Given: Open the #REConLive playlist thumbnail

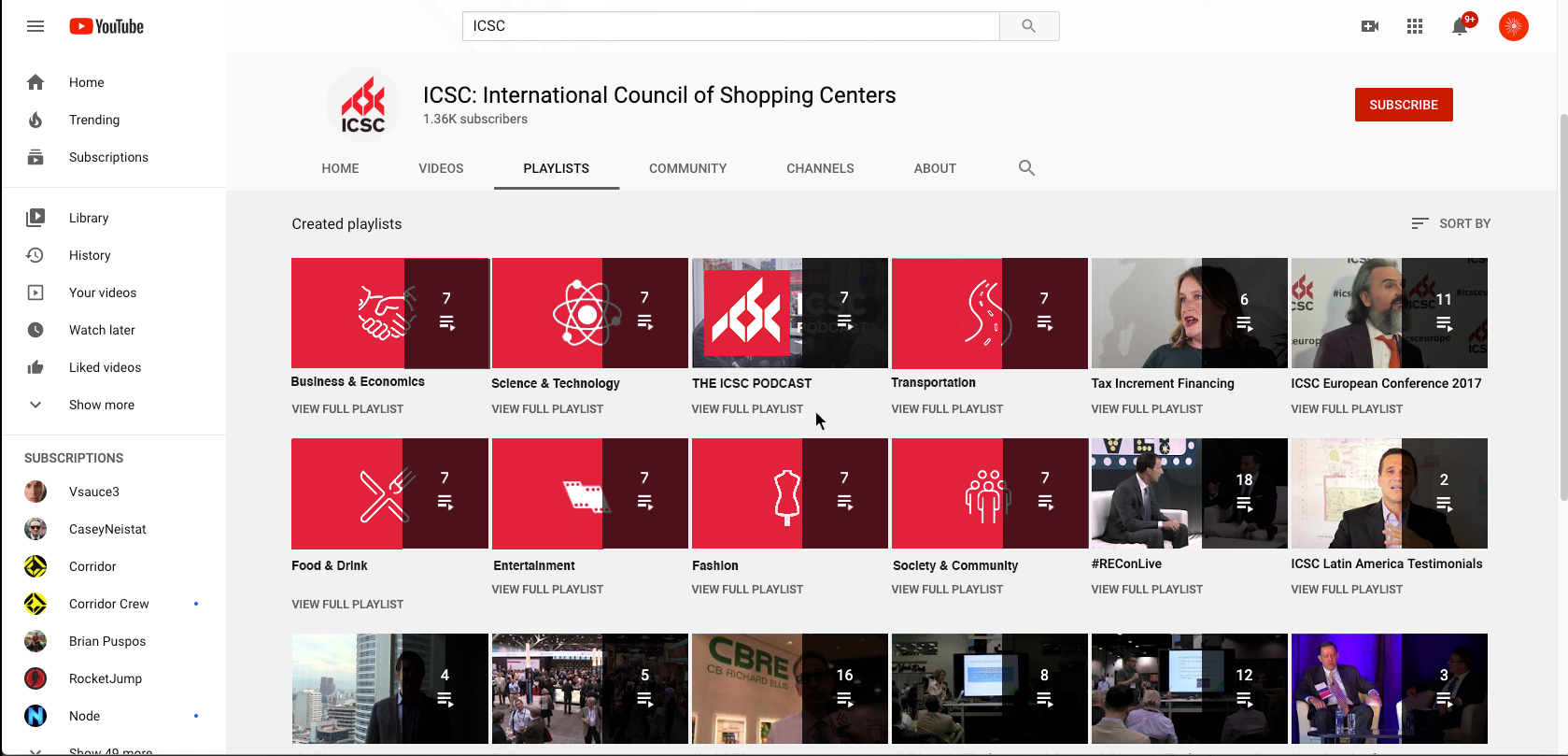Looking at the screenshot, I should (1190, 493).
